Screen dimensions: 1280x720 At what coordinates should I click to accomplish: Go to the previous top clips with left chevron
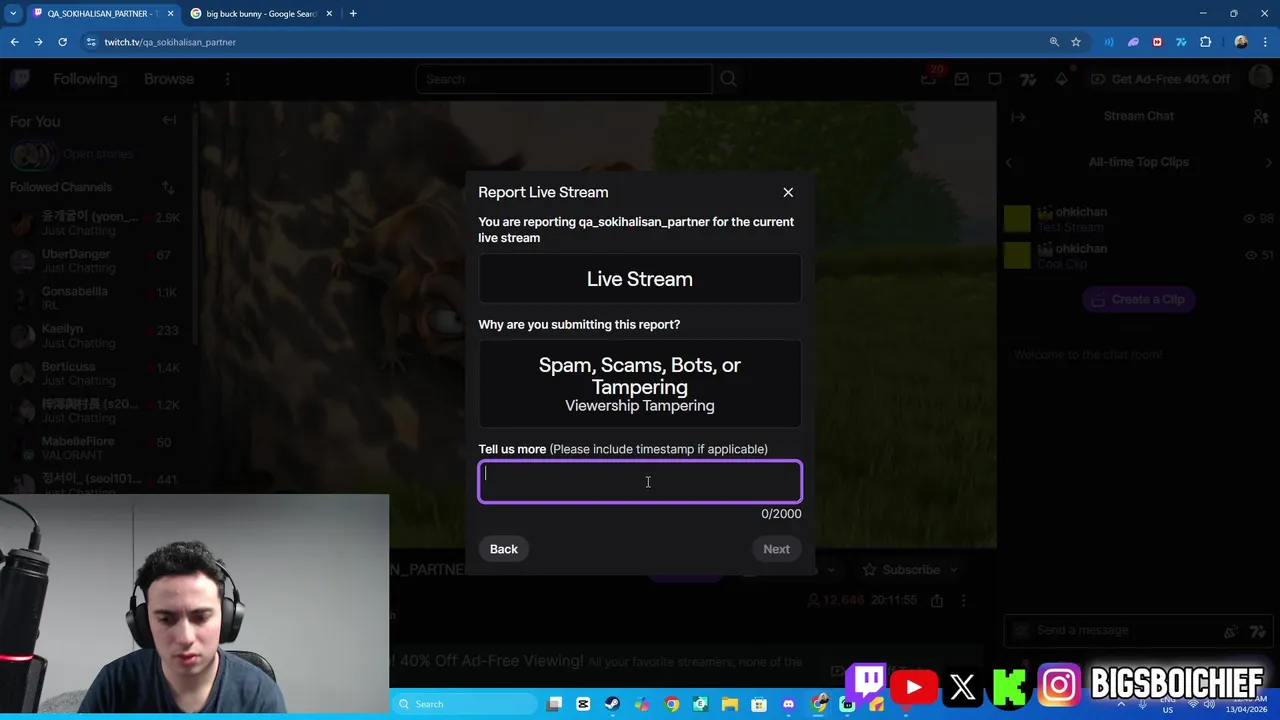1008,162
